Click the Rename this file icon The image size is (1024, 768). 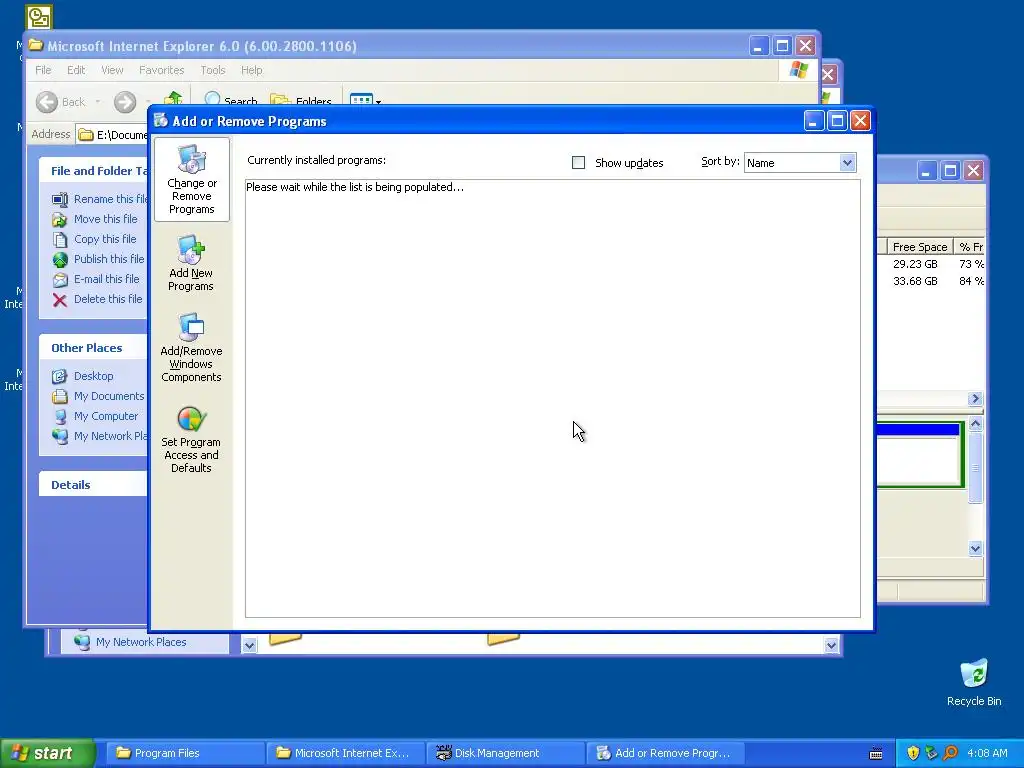point(59,199)
